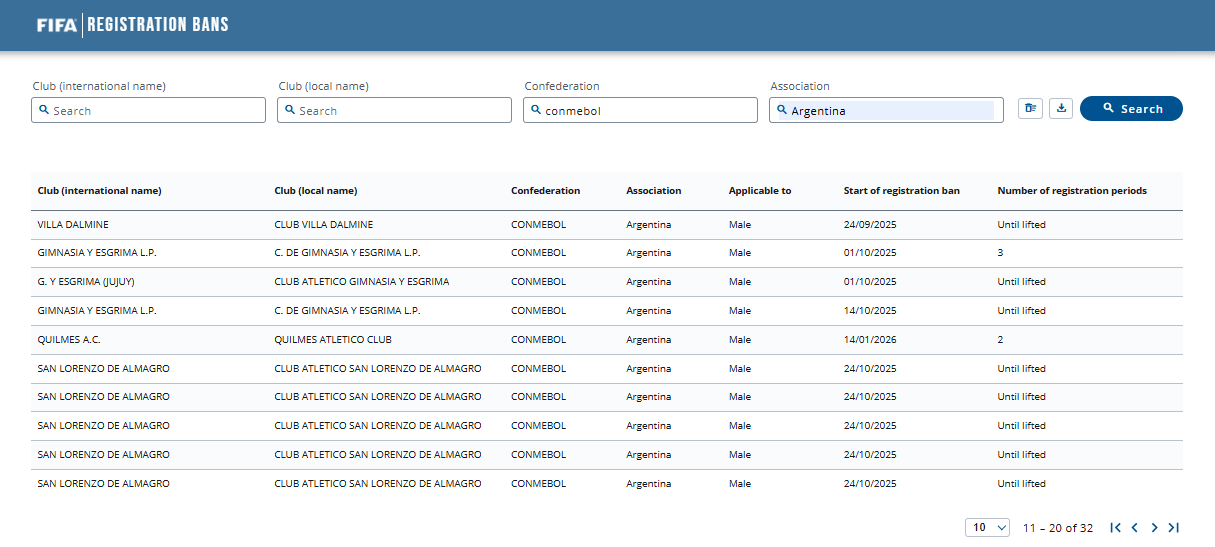Advance to the next results page
The width and height of the screenshot is (1215, 547).
[1154, 528]
